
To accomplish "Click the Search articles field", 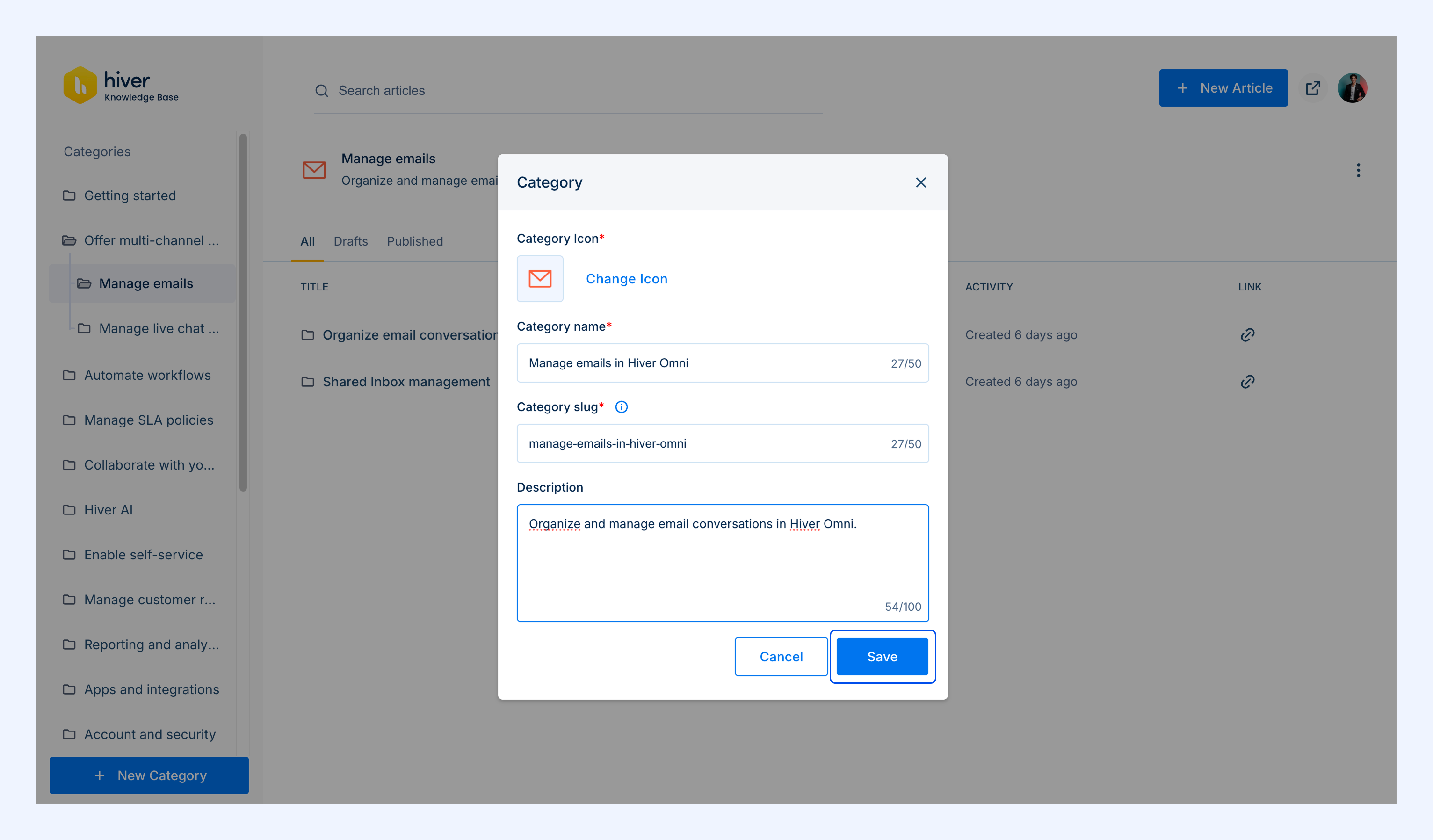I will click(x=569, y=91).
